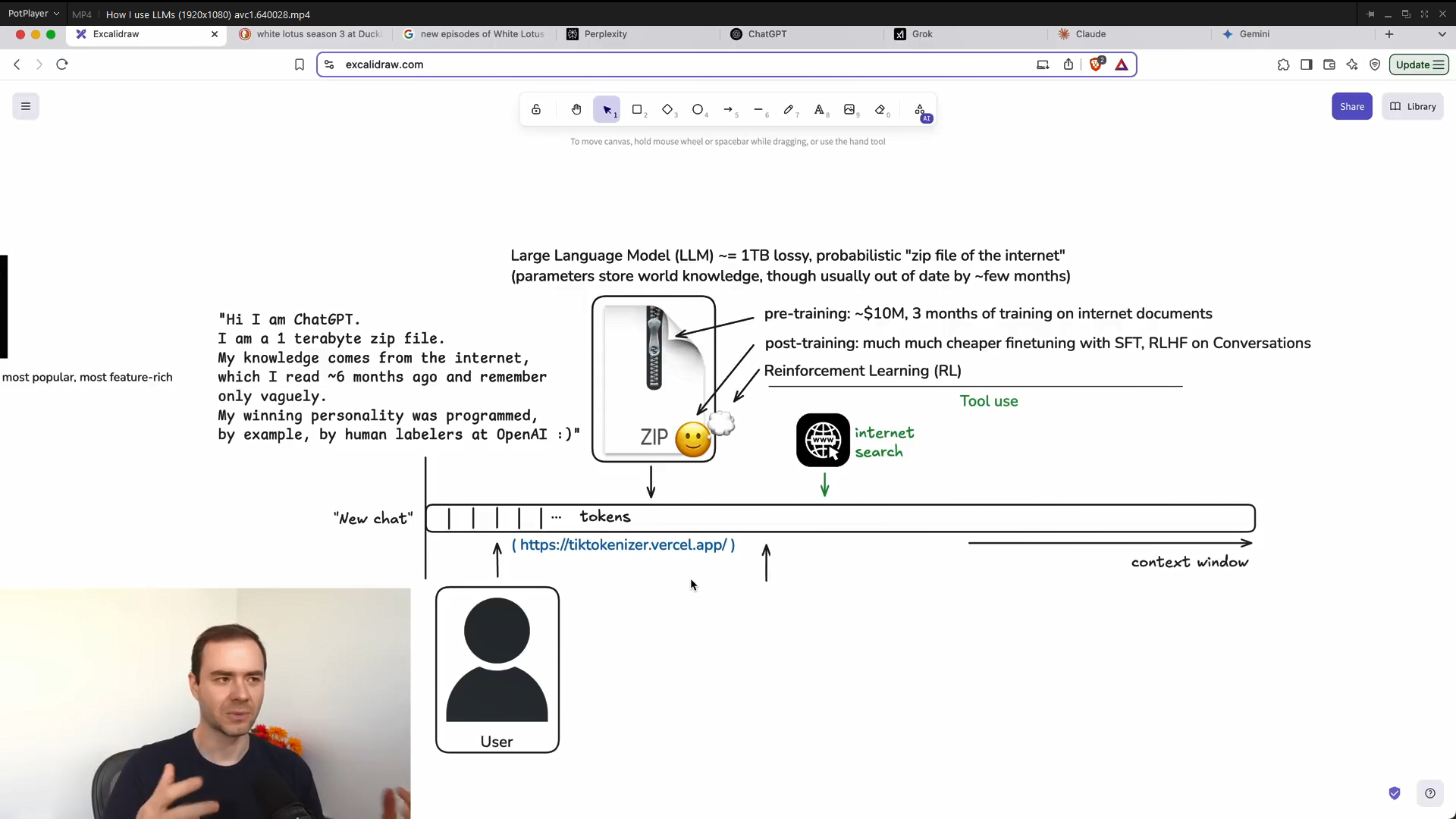Viewport: 1456px width, 819px height.
Task: Switch to the ChatGPT tab
Action: (767, 34)
